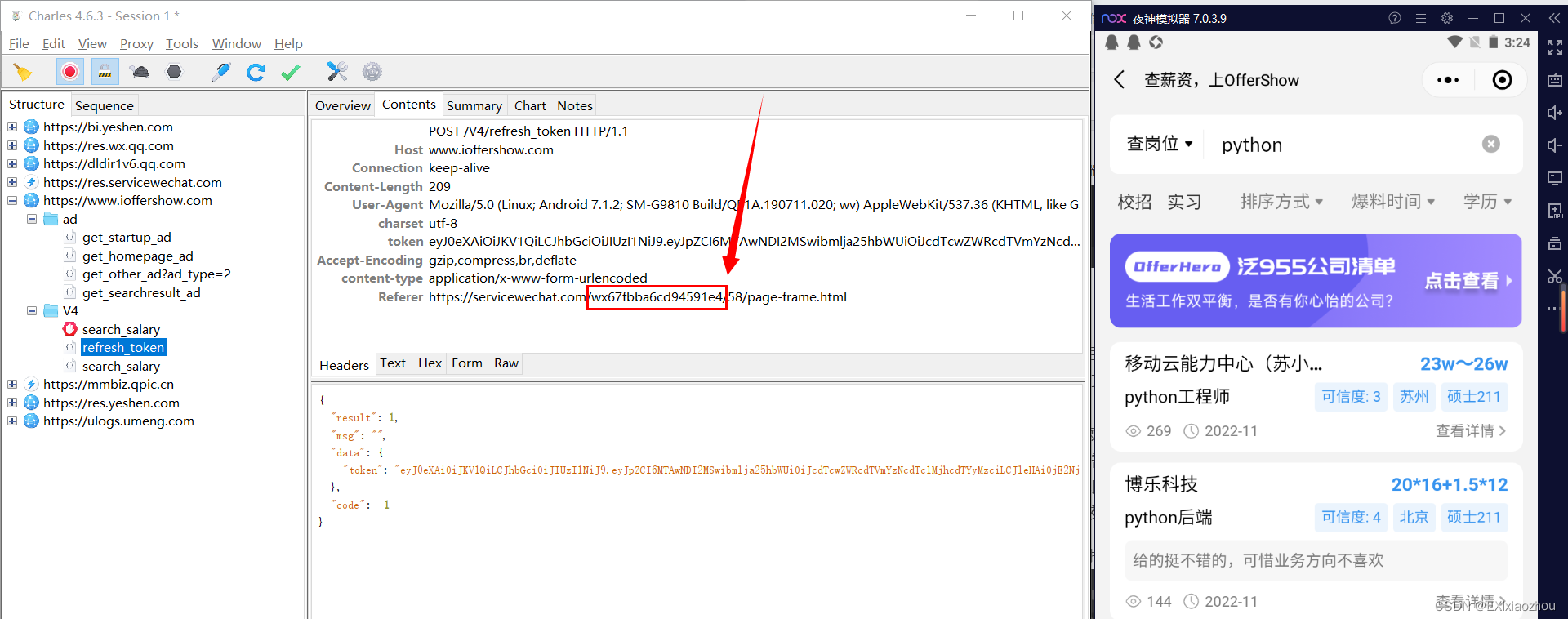Clear the python search field
Image resolution: width=1568 pixels, height=619 pixels.
point(1491,145)
